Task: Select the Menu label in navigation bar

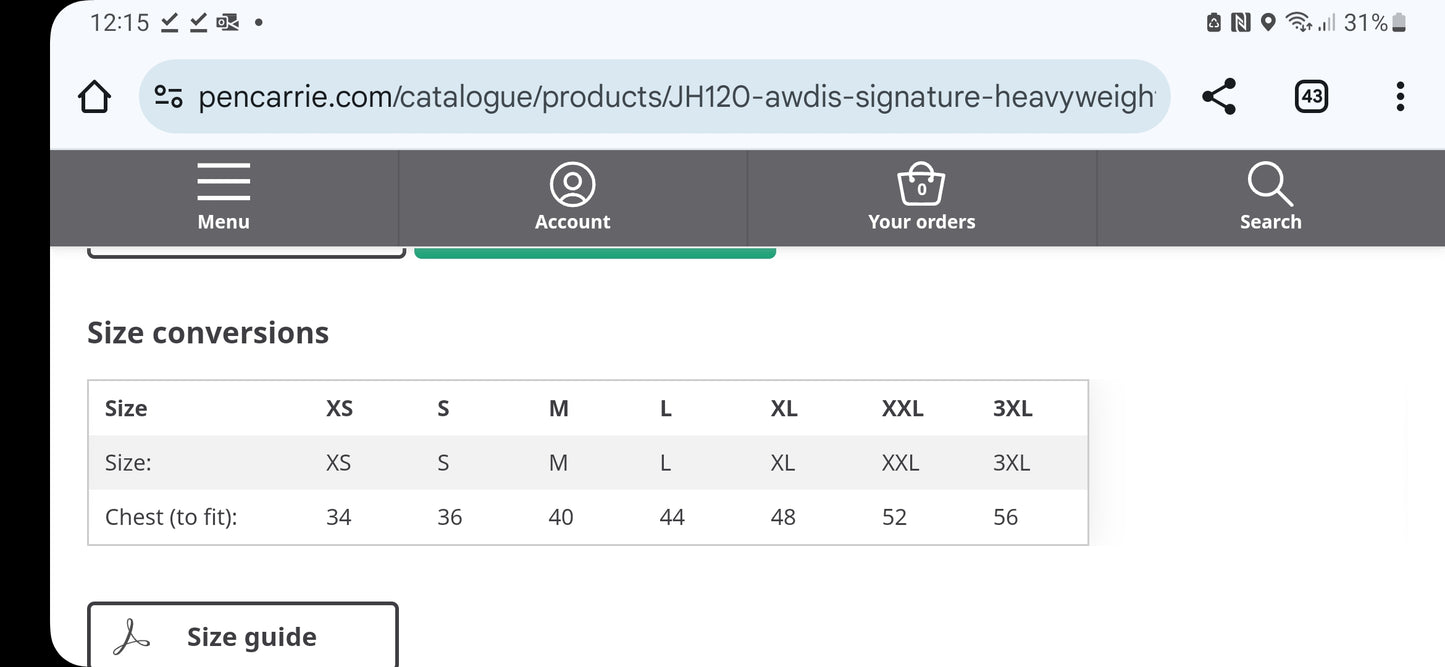Action: point(223,222)
